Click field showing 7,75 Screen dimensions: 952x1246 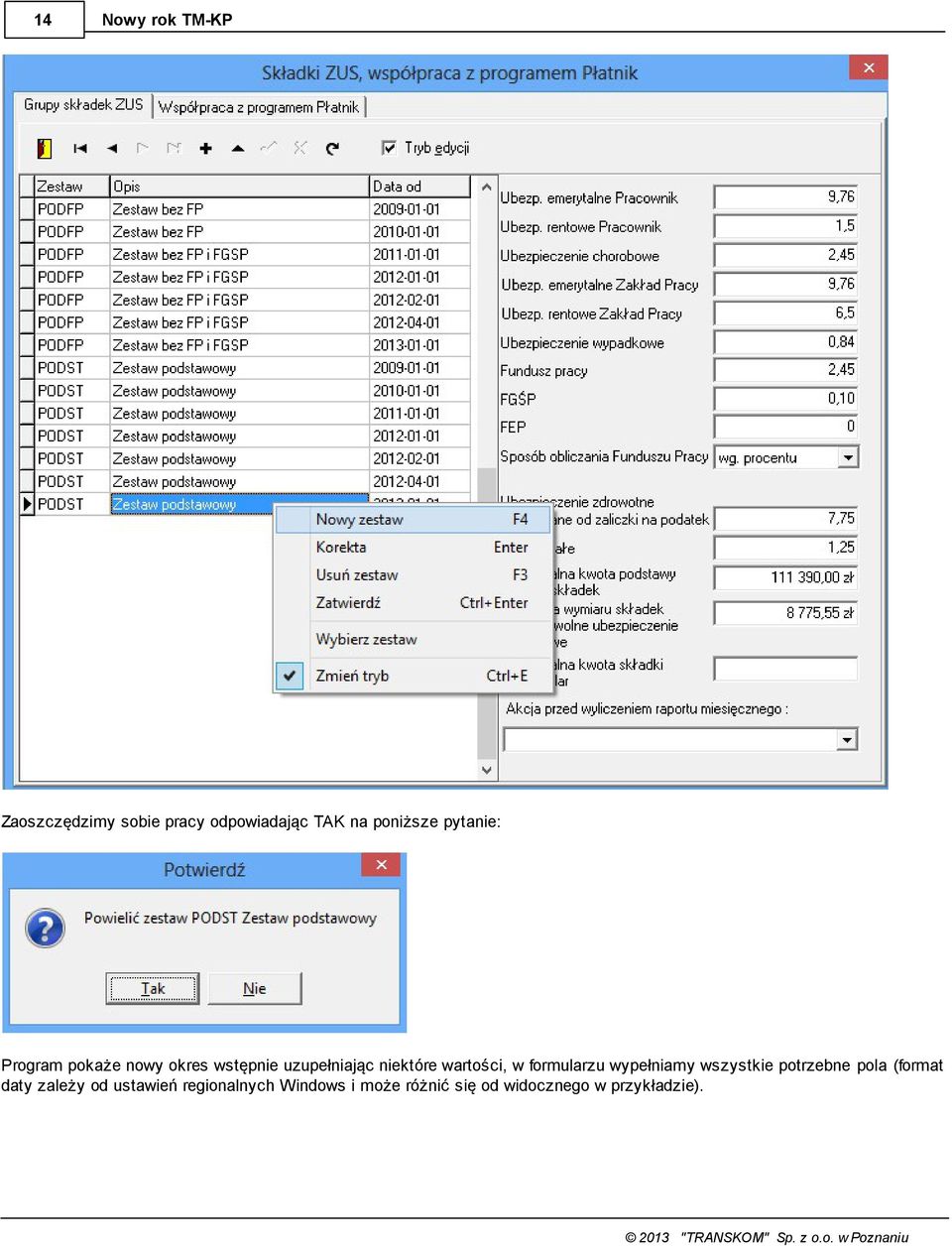point(785,519)
